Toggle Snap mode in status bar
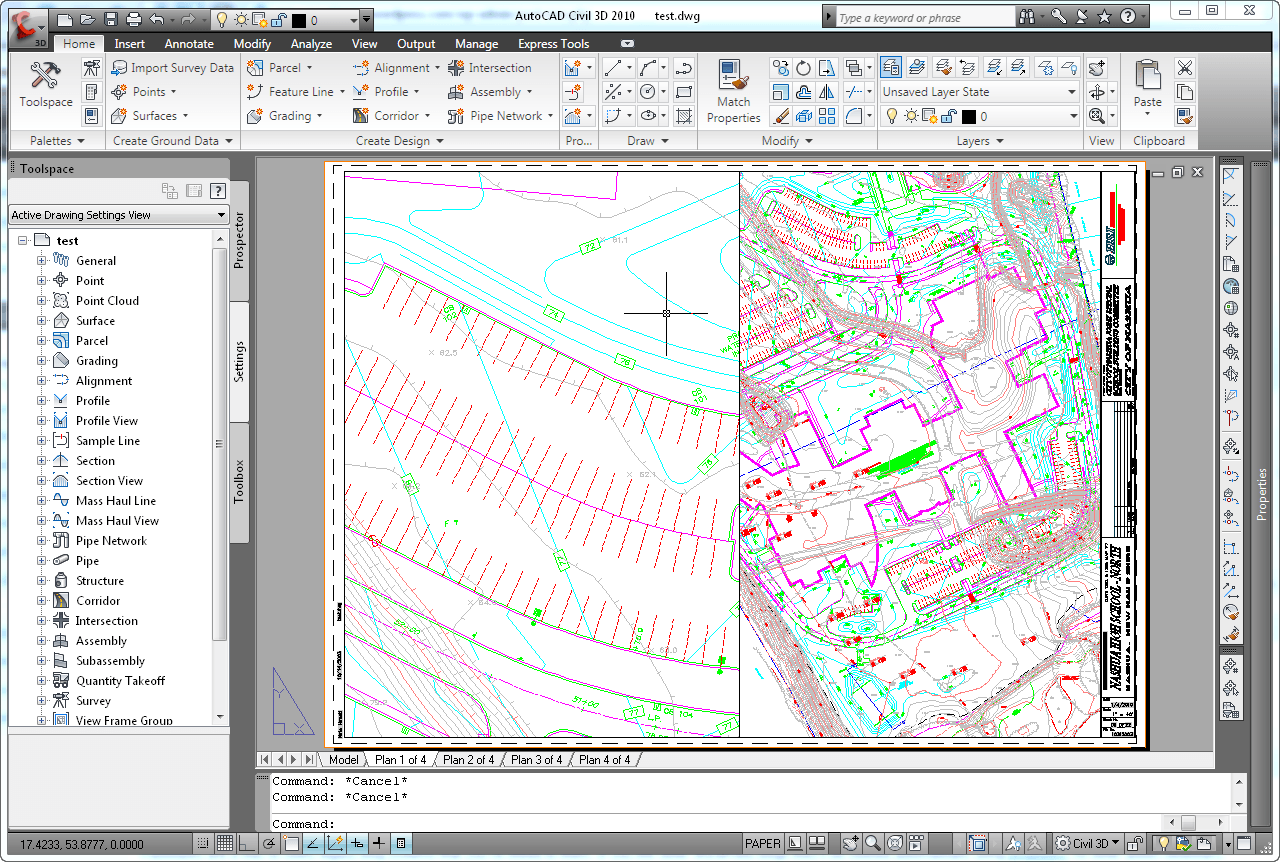1280x862 pixels. click(203, 843)
